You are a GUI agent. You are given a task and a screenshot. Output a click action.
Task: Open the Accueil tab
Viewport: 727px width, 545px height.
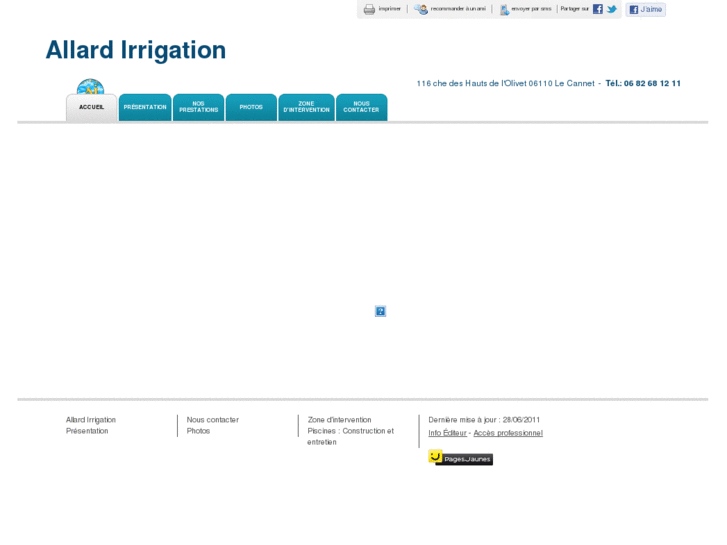pyautogui.click(x=91, y=108)
